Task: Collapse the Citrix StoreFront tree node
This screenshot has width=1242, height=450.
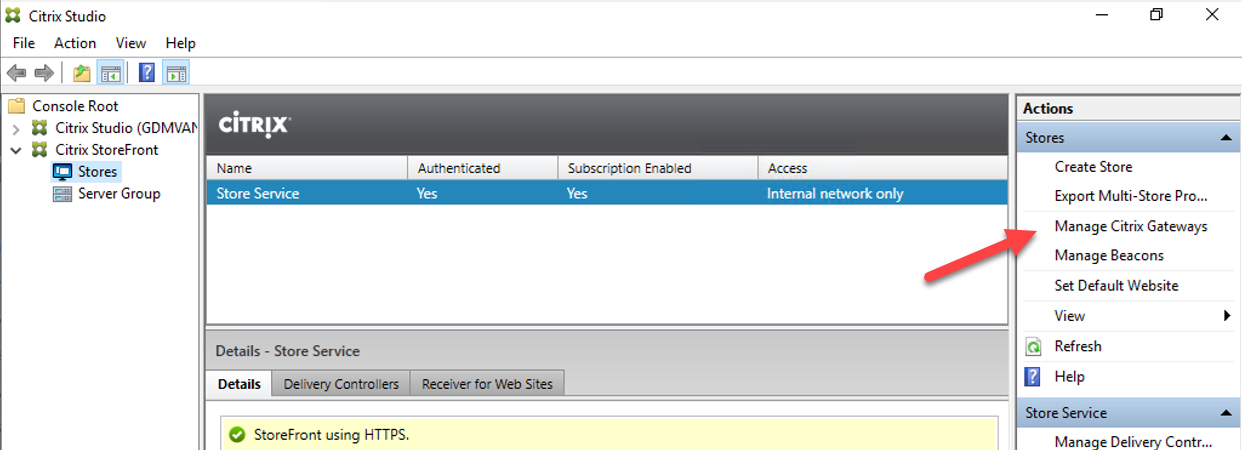Action: [x=16, y=150]
